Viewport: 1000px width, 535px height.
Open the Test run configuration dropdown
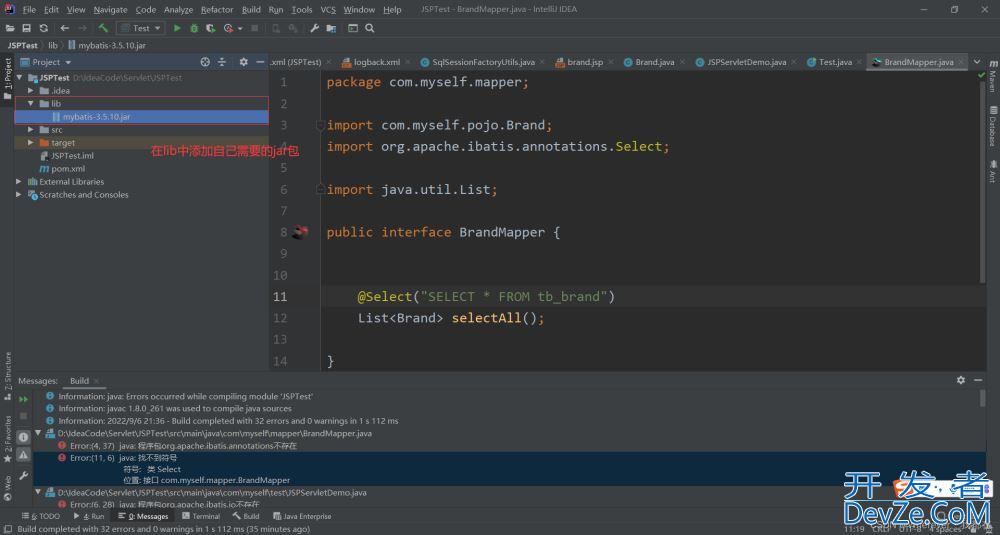pyautogui.click(x=140, y=28)
